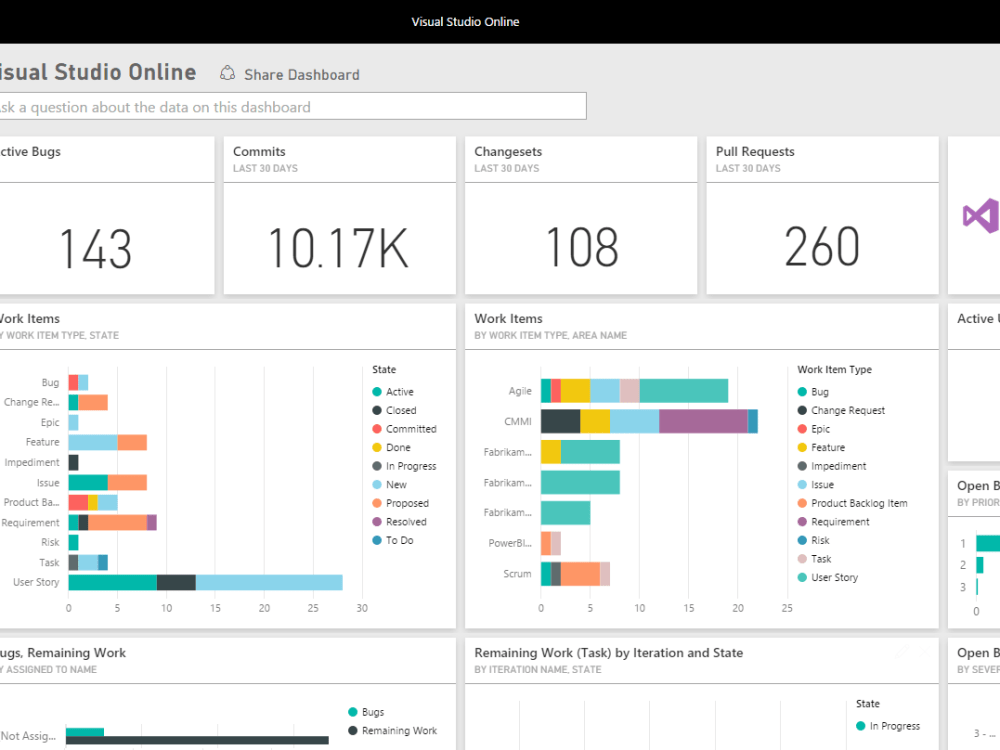Click the dashboard question input box
The height and width of the screenshot is (750, 1000).
pyautogui.click(x=290, y=106)
